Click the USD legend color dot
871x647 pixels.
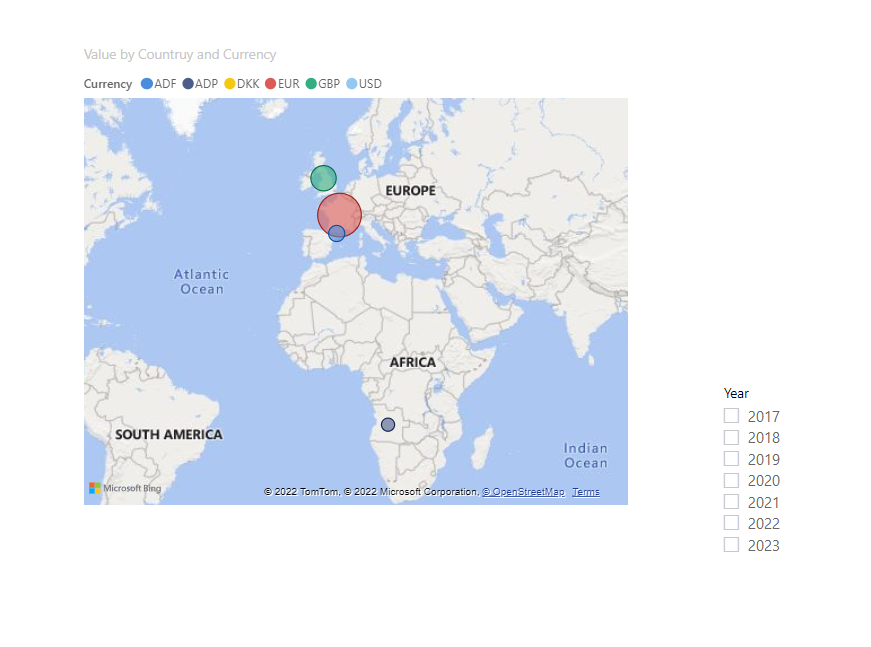[352, 84]
